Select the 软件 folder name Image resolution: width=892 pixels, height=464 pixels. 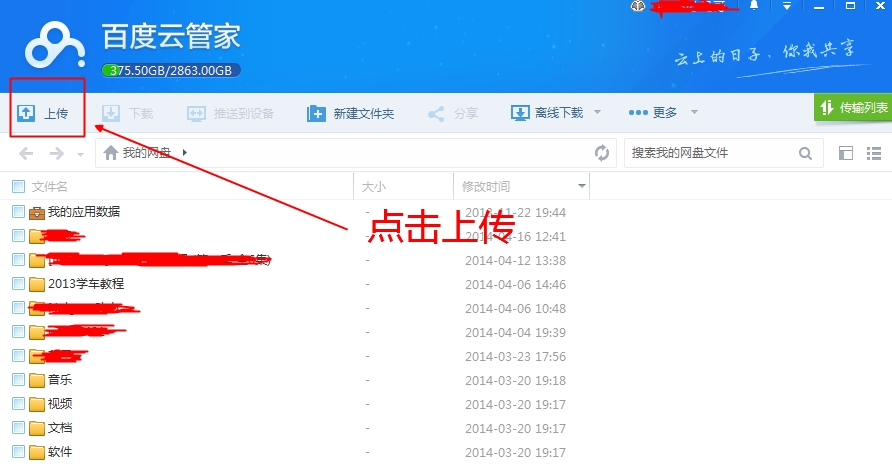click(60, 452)
